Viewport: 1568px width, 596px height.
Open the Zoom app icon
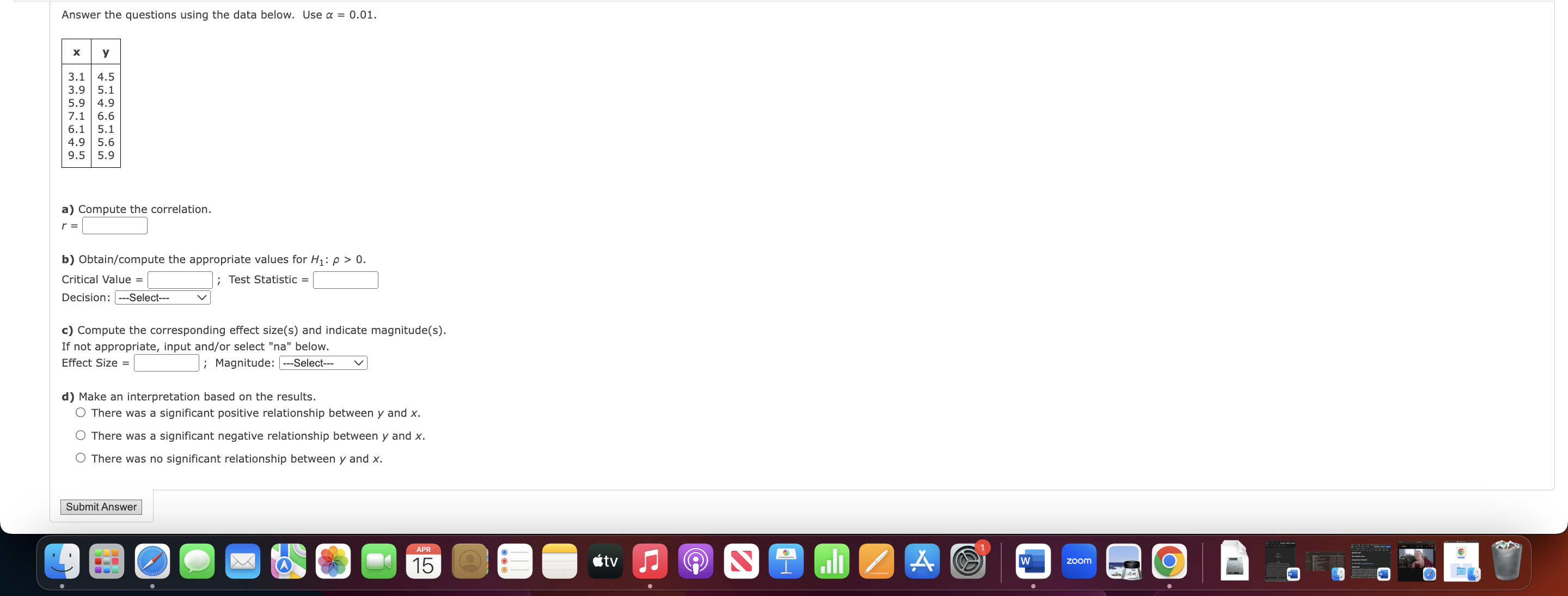pyautogui.click(x=1079, y=561)
